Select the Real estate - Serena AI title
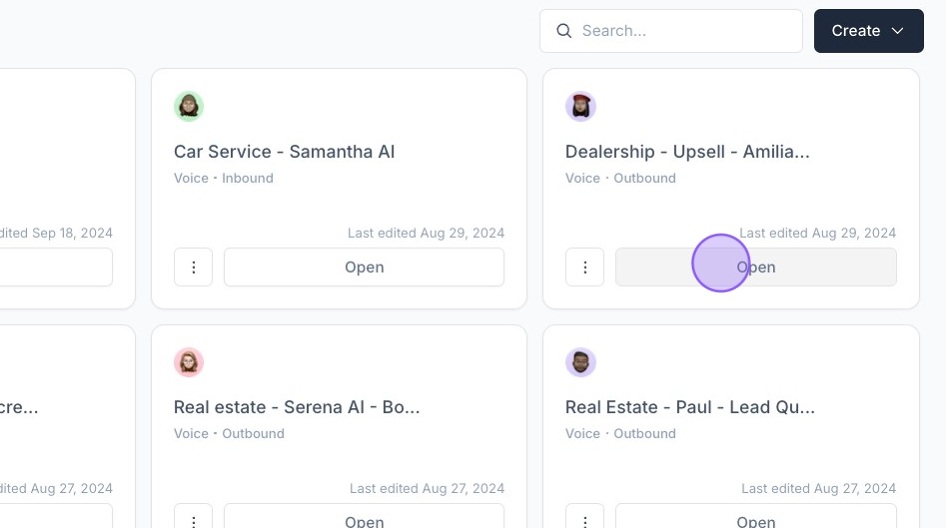Screen dimensions: 946x528 pyautogui.click(x=296, y=408)
